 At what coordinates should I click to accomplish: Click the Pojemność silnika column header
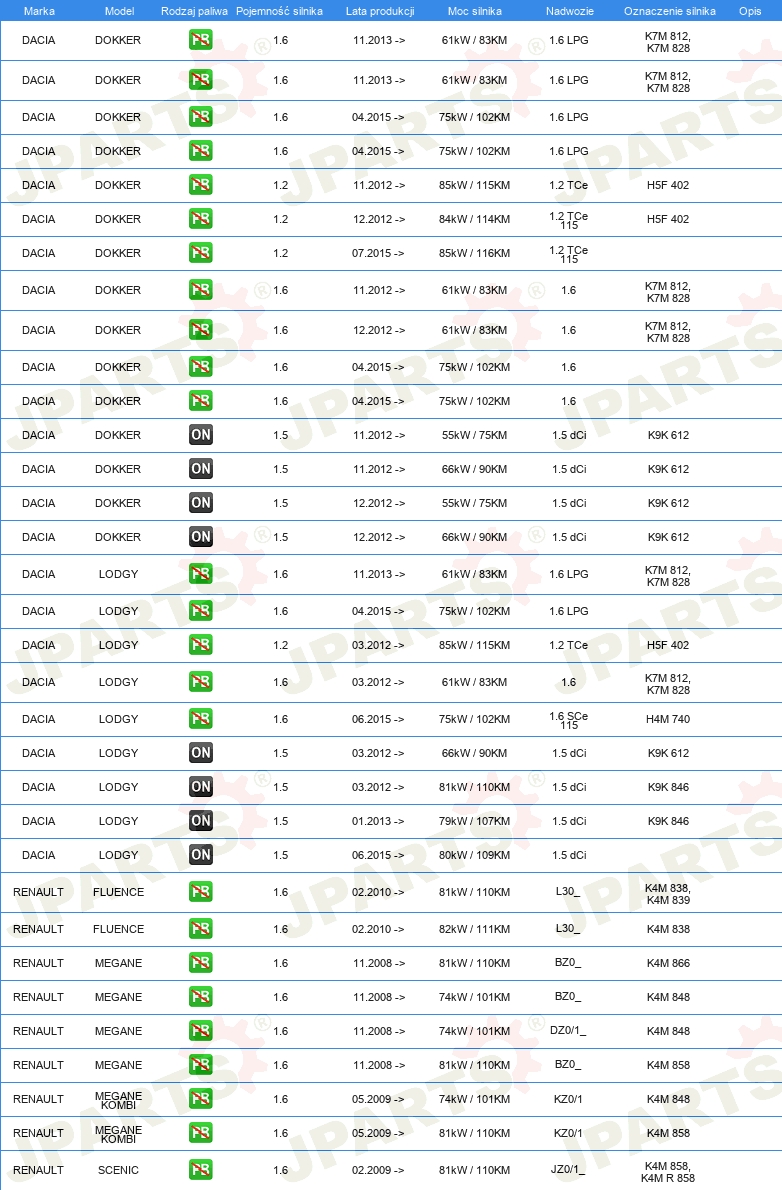279,11
